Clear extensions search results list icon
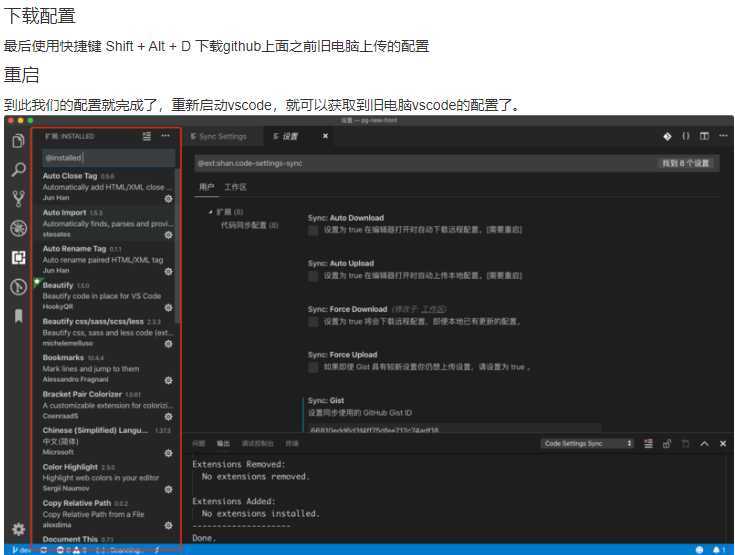Image resolution: width=735 pixels, height=555 pixels. [x=147, y=136]
